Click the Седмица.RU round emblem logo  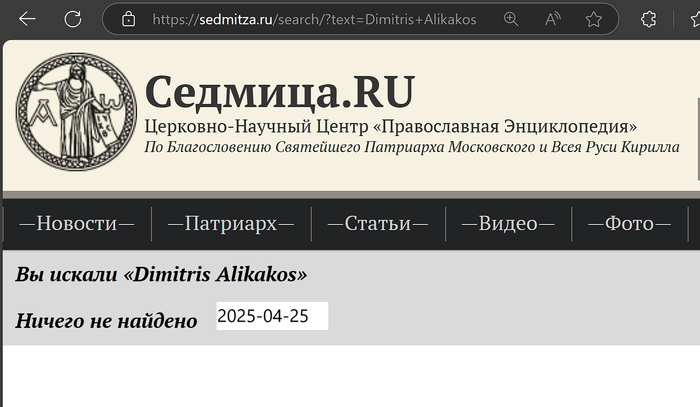[x=73, y=112]
